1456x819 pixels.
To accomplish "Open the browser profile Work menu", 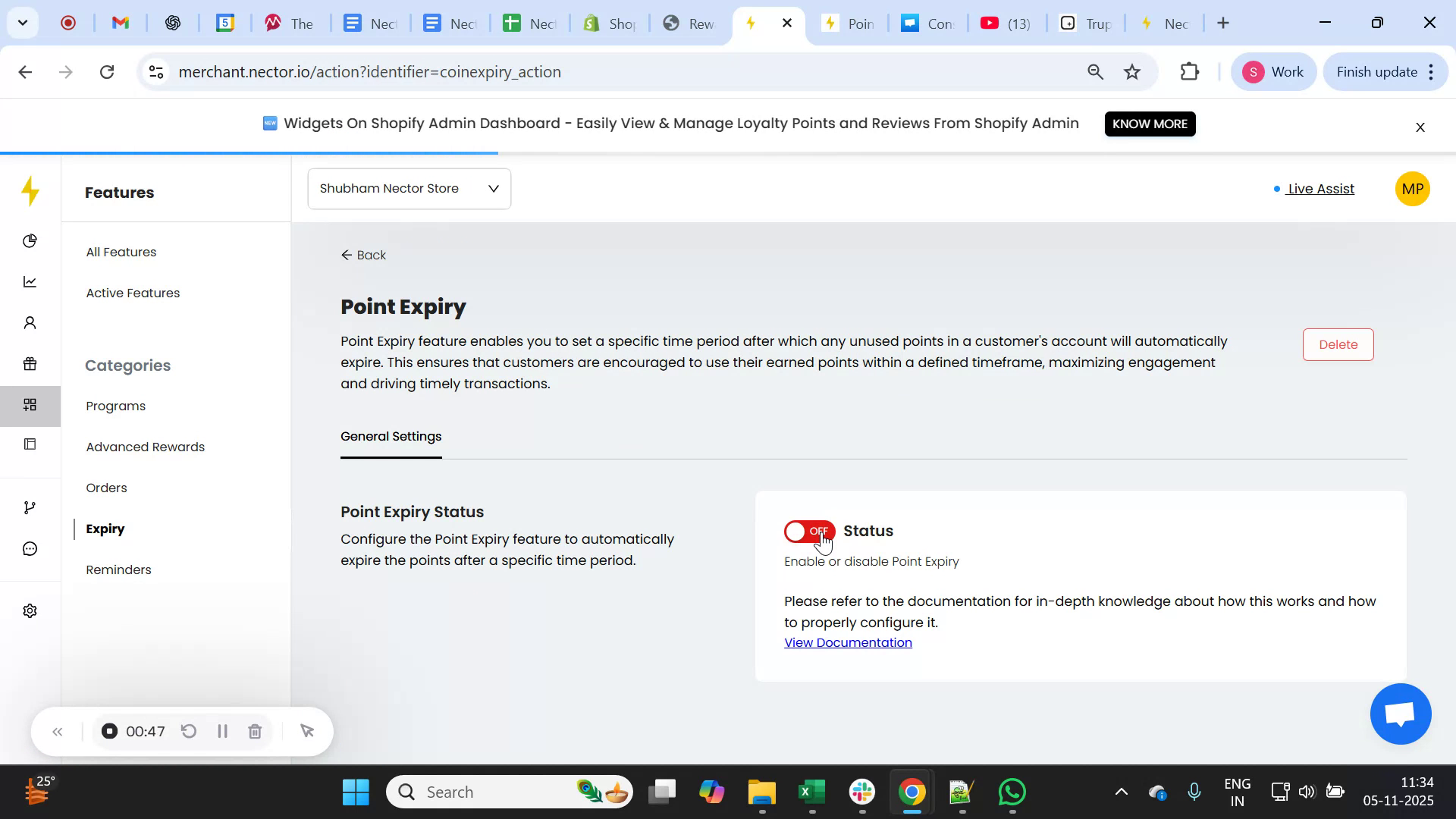I will point(1273,71).
